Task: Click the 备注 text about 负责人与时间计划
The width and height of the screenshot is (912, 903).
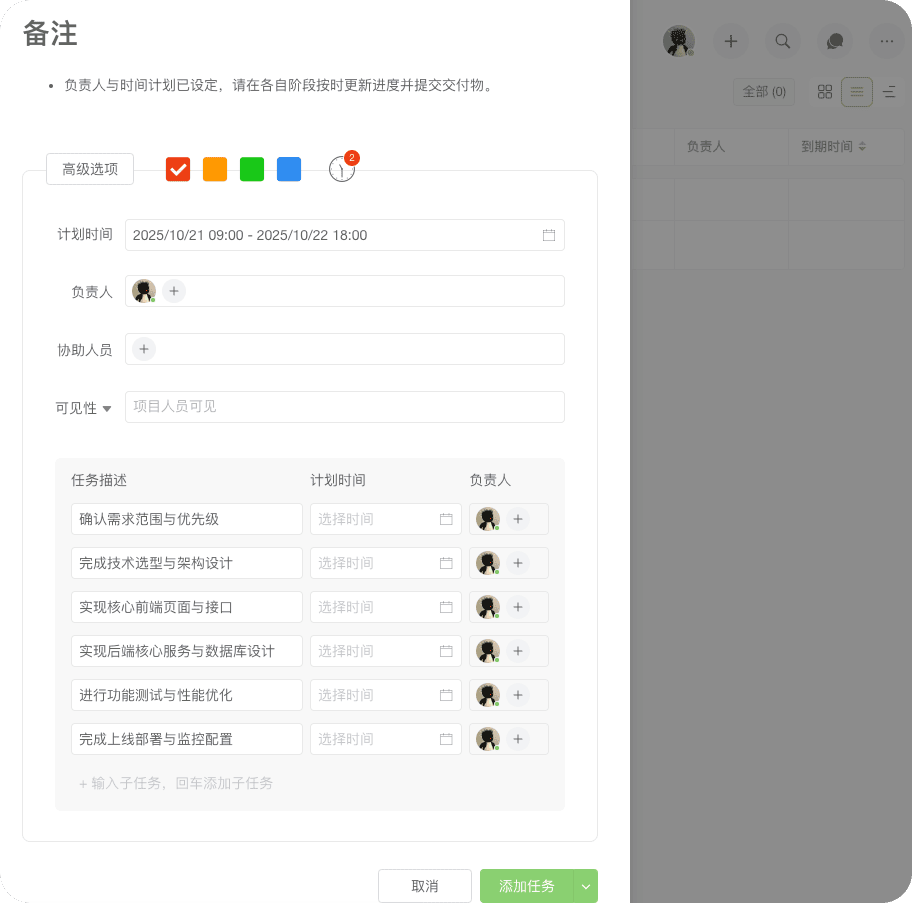Action: tap(279, 85)
